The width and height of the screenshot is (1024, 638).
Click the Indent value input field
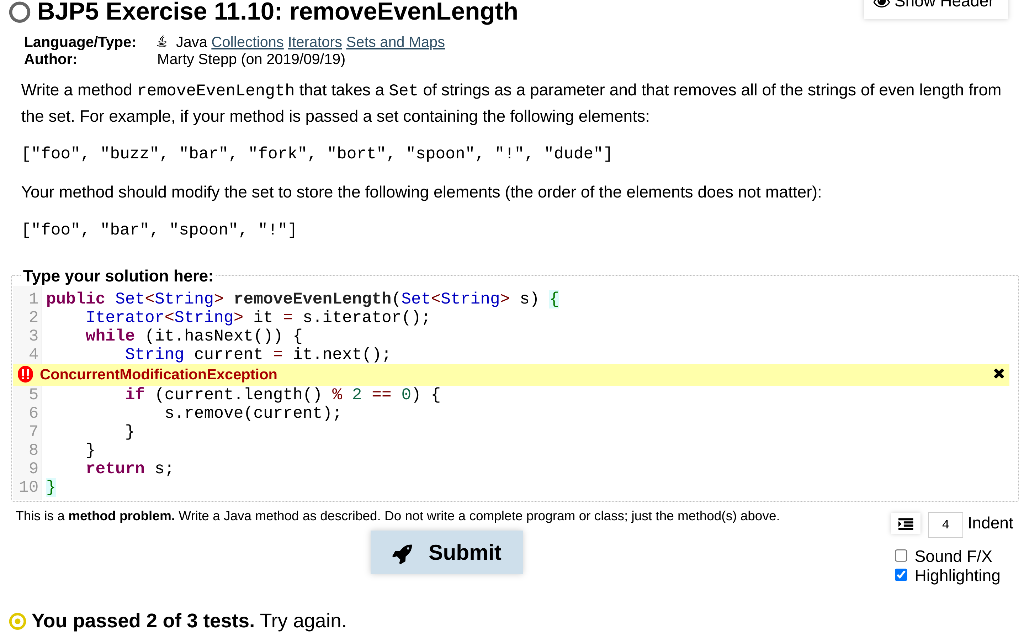pyautogui.click(x=944, y=523)
